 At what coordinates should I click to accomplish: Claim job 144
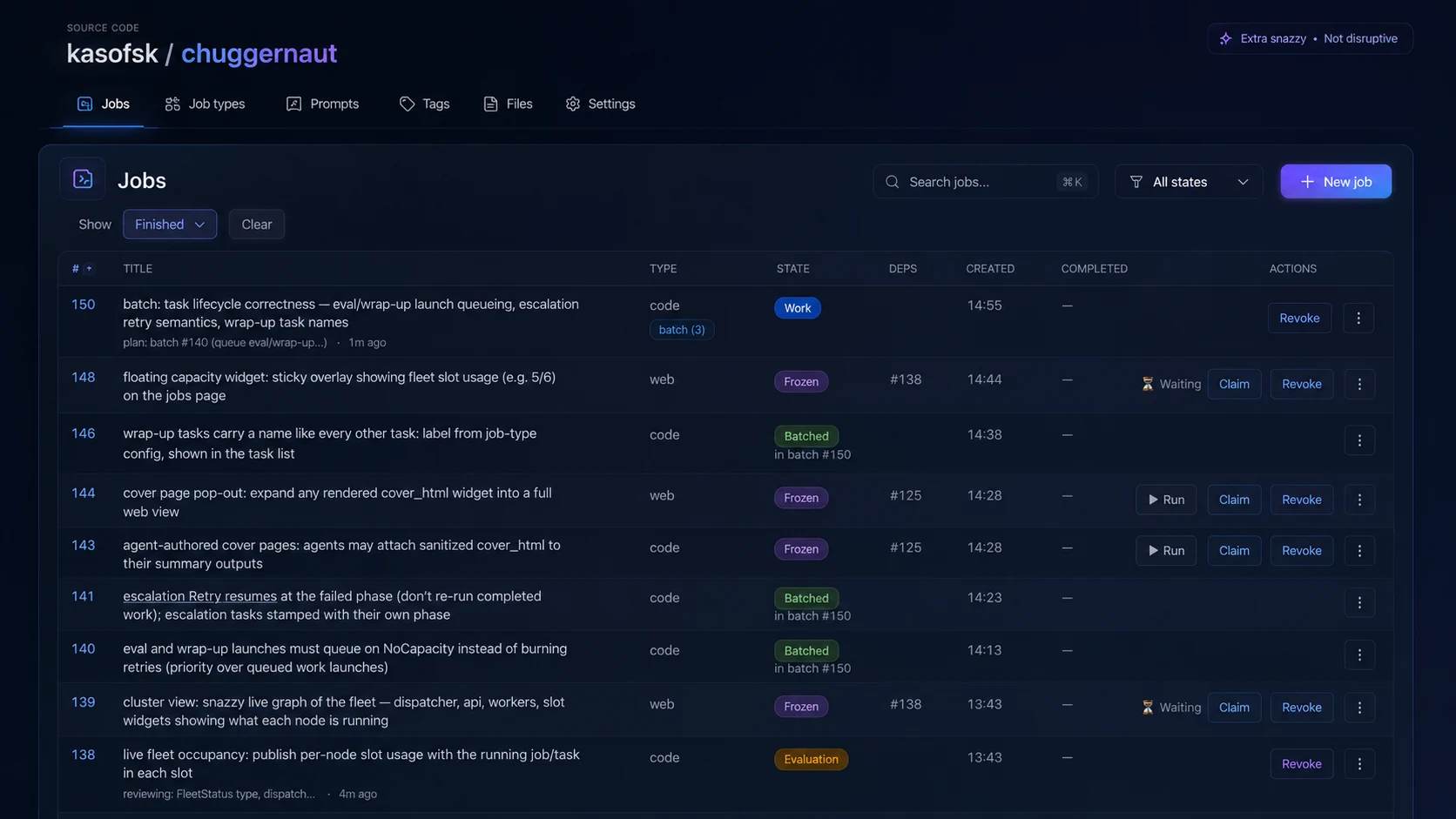coord(1234,500)
